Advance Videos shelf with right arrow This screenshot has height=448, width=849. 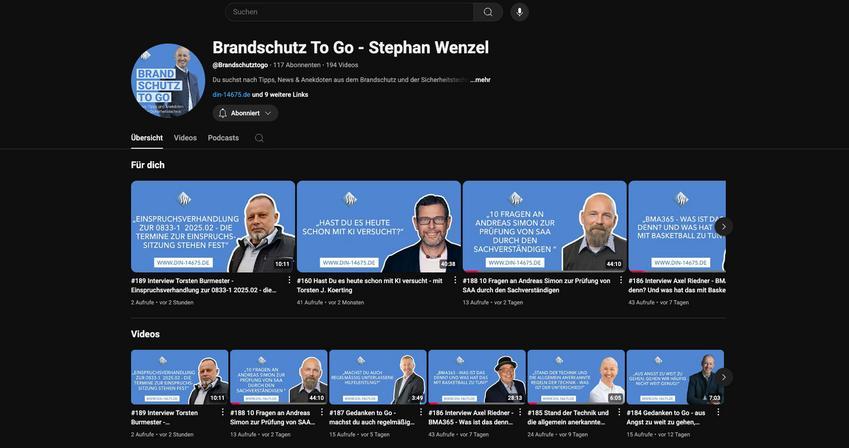pyautogui.click(x=724, y=377)
